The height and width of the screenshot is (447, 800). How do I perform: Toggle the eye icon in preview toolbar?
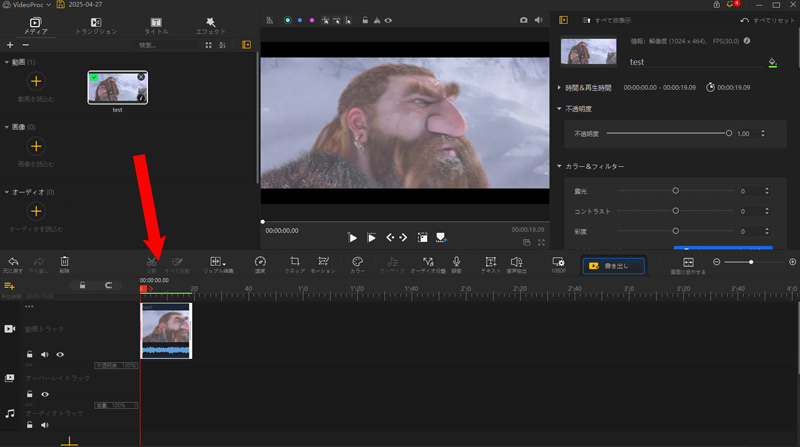point(388,20)
